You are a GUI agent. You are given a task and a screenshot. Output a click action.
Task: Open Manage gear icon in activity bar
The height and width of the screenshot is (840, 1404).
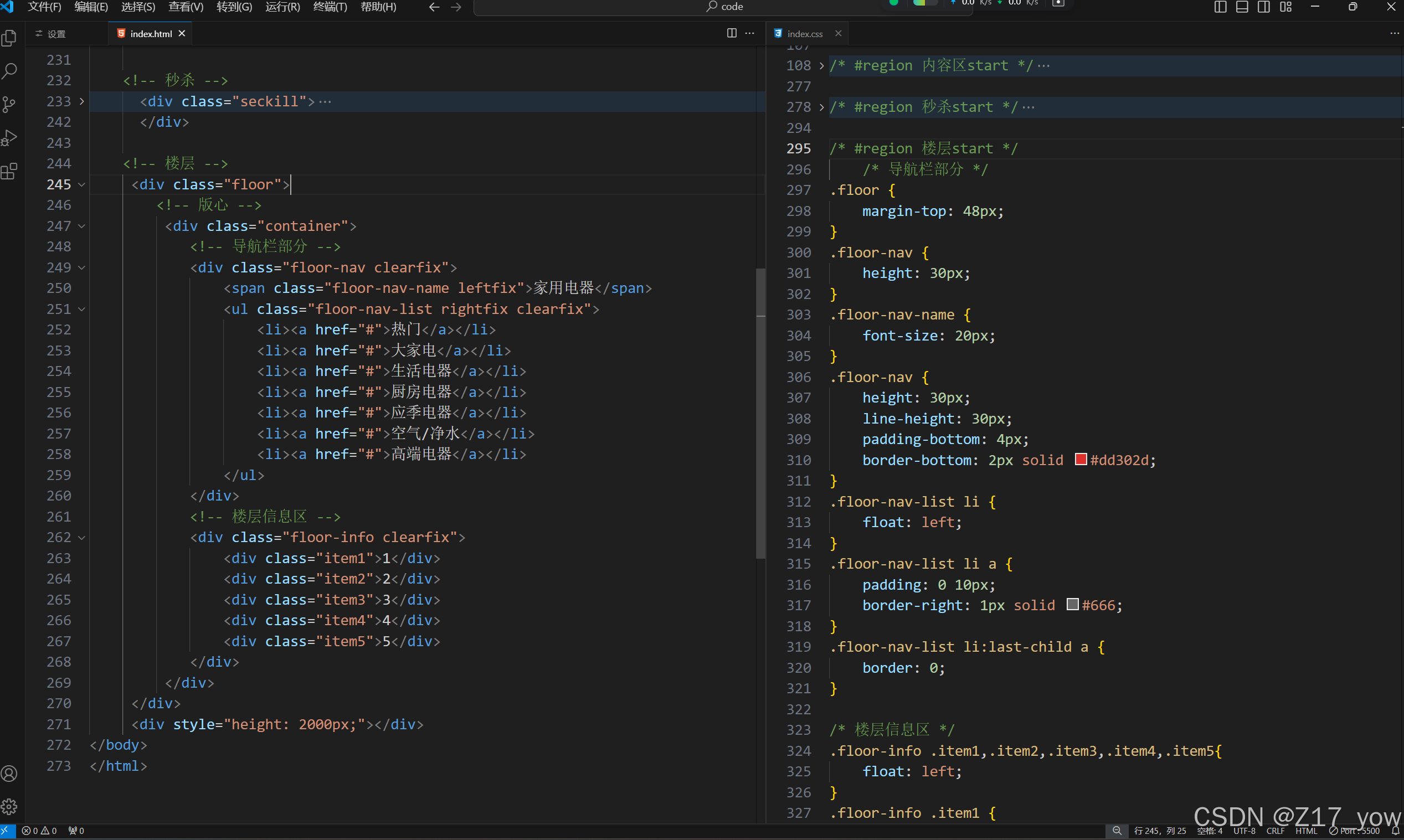click(x=9, y=806)
